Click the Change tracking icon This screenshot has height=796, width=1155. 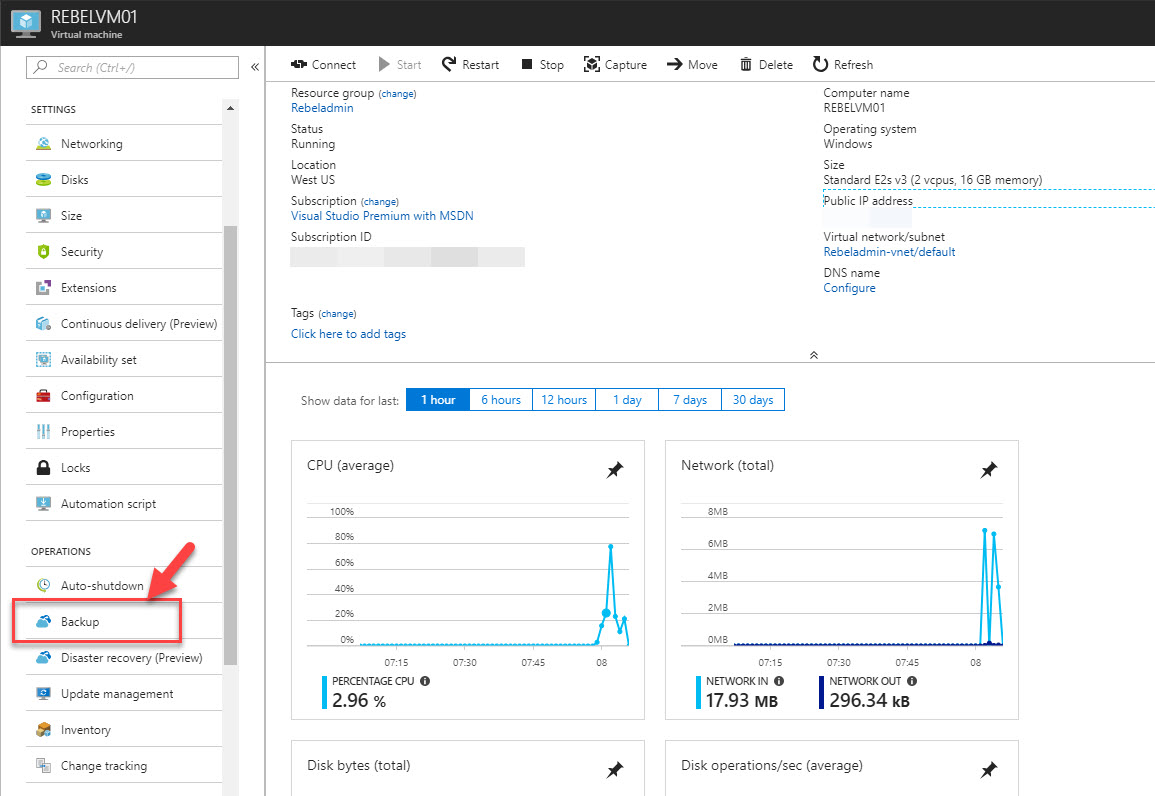click(x=43, y=766)
